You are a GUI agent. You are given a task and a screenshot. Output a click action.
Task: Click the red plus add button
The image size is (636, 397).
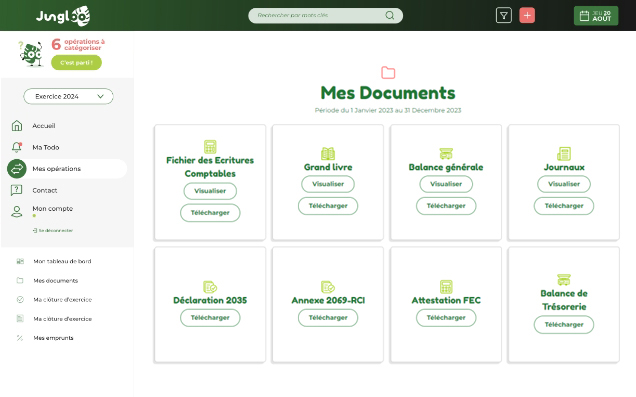[x=527, y=15]
